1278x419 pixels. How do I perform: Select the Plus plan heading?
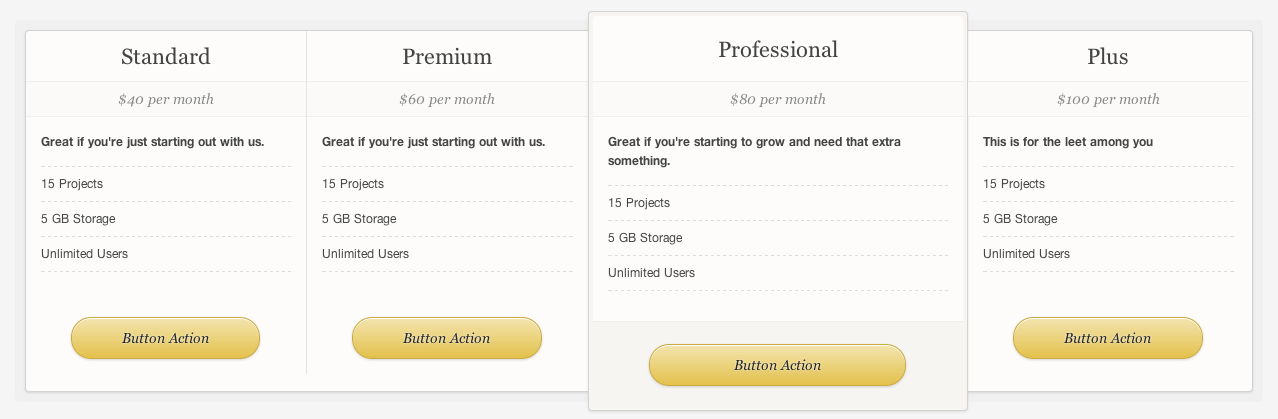(x=1108, y=56)
